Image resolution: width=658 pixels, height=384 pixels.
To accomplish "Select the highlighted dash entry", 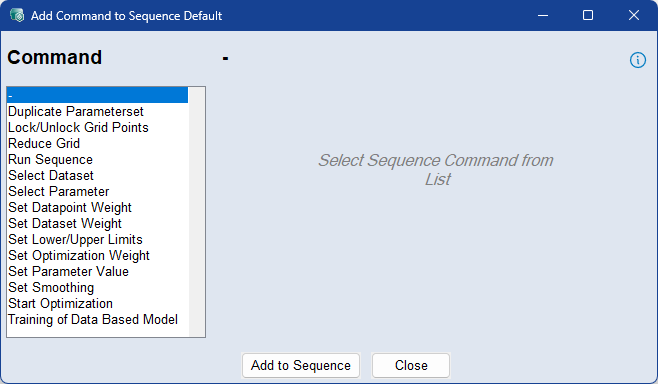I will [97, 95].
